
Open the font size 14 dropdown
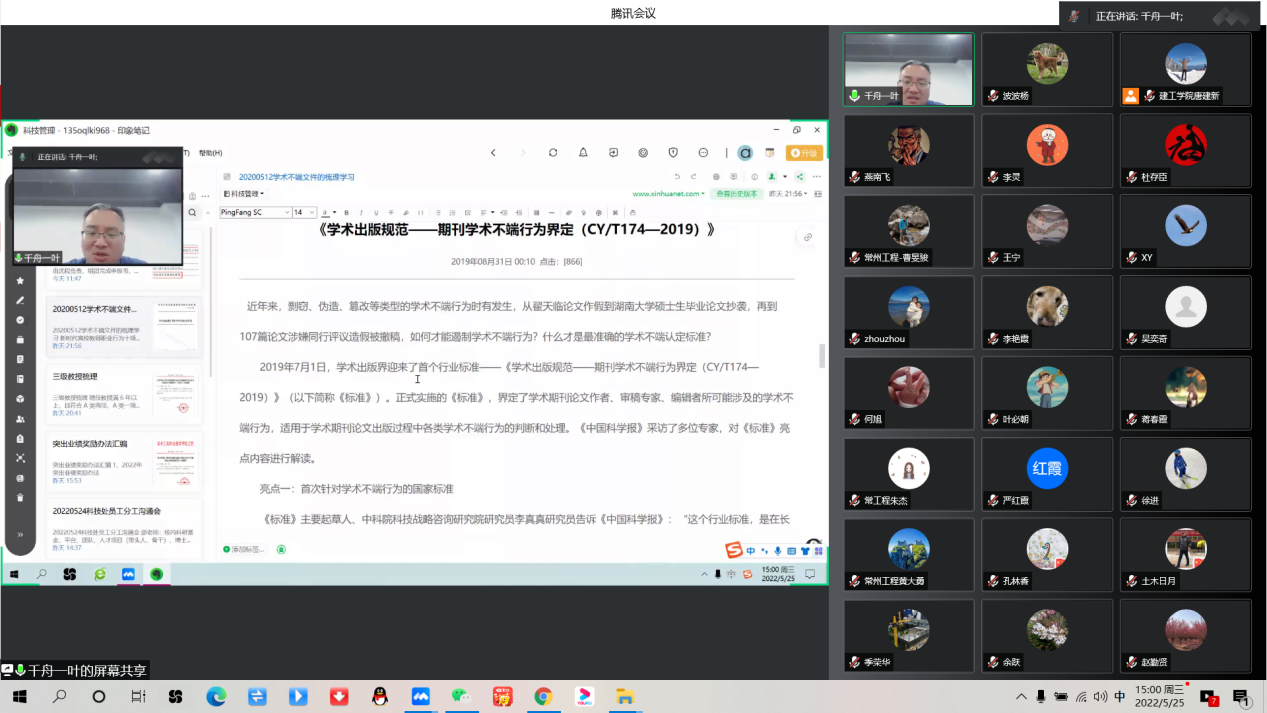pyautogui.click(x=304, y=213)
